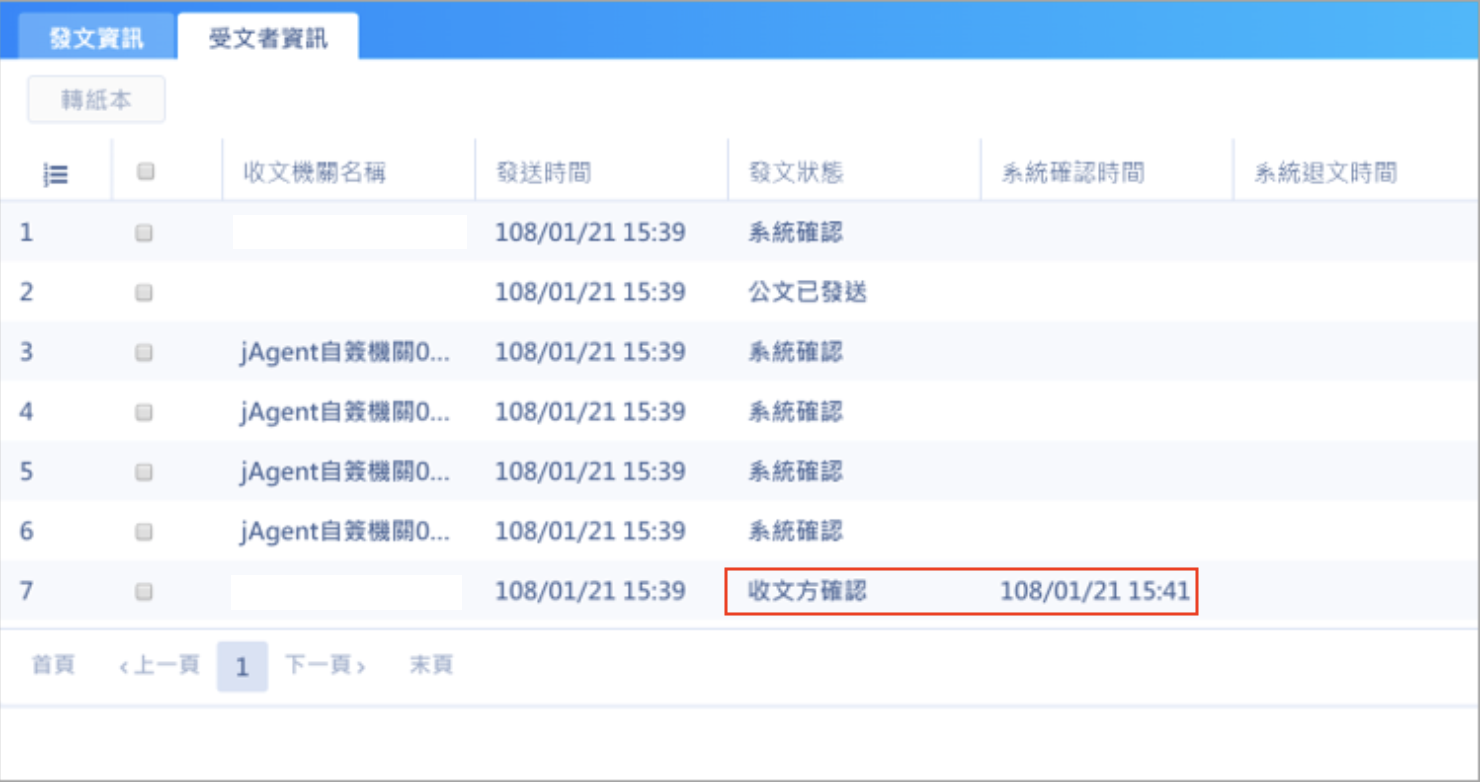Select the 受文者資訊 tab
1482x782 pixels.
(268, 39)
